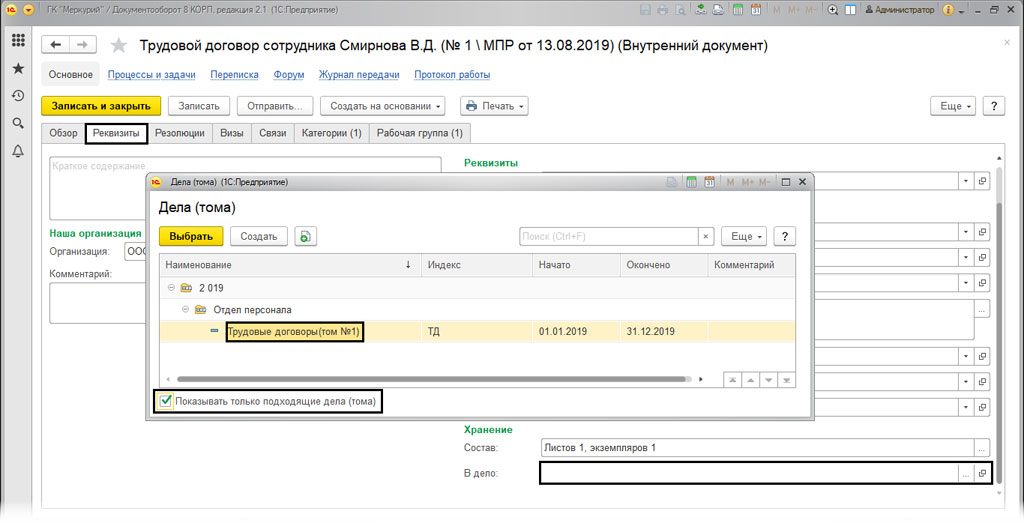Click the 'Поиск (Ctrl+F)' search field
Viewport: 1024px width, 523px height.
608,236
